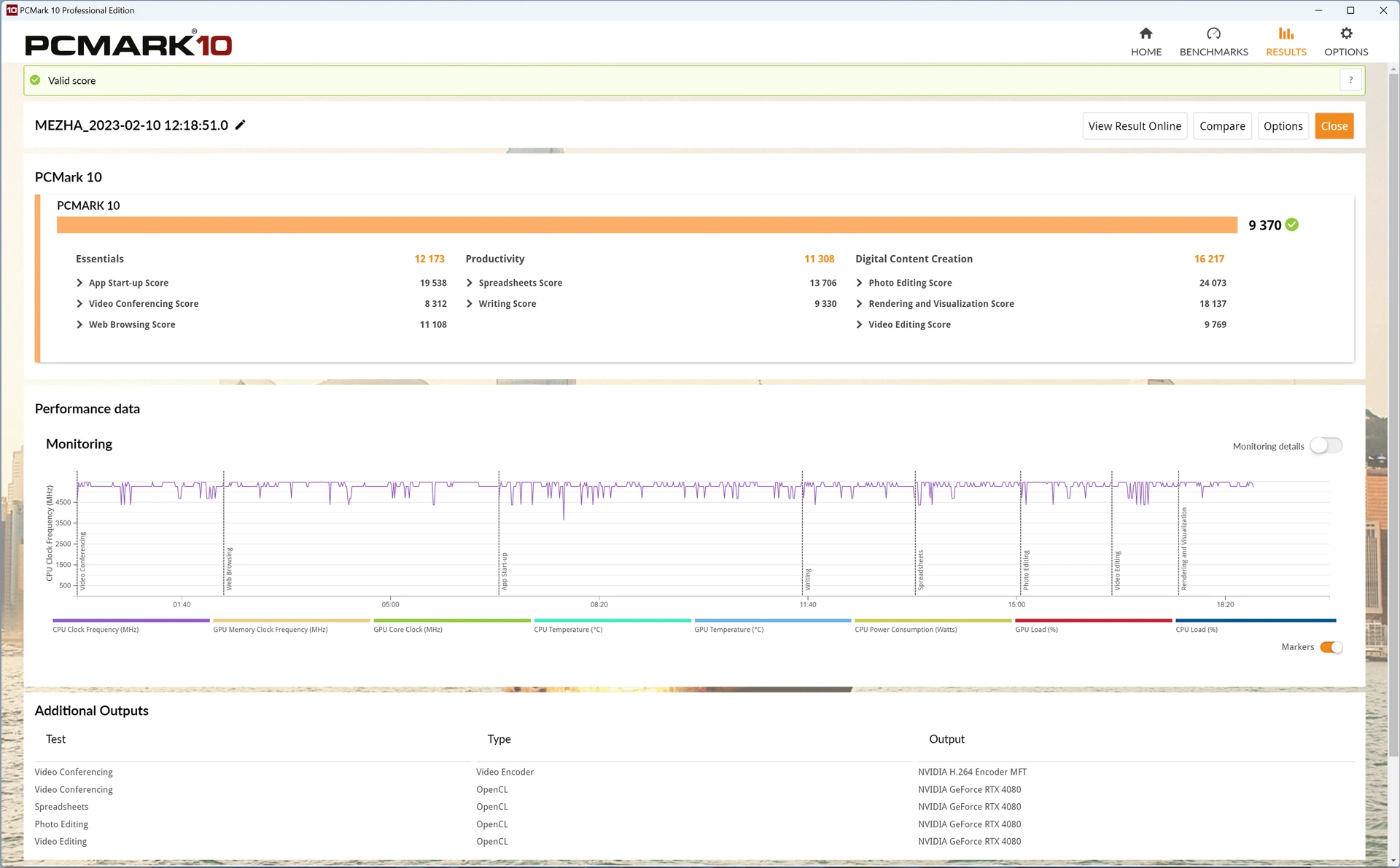Image resolution: width=1400 pixels, height=868 pixels.
Task: Click the overall score 9 370
Action: (x=1264, y=225)
